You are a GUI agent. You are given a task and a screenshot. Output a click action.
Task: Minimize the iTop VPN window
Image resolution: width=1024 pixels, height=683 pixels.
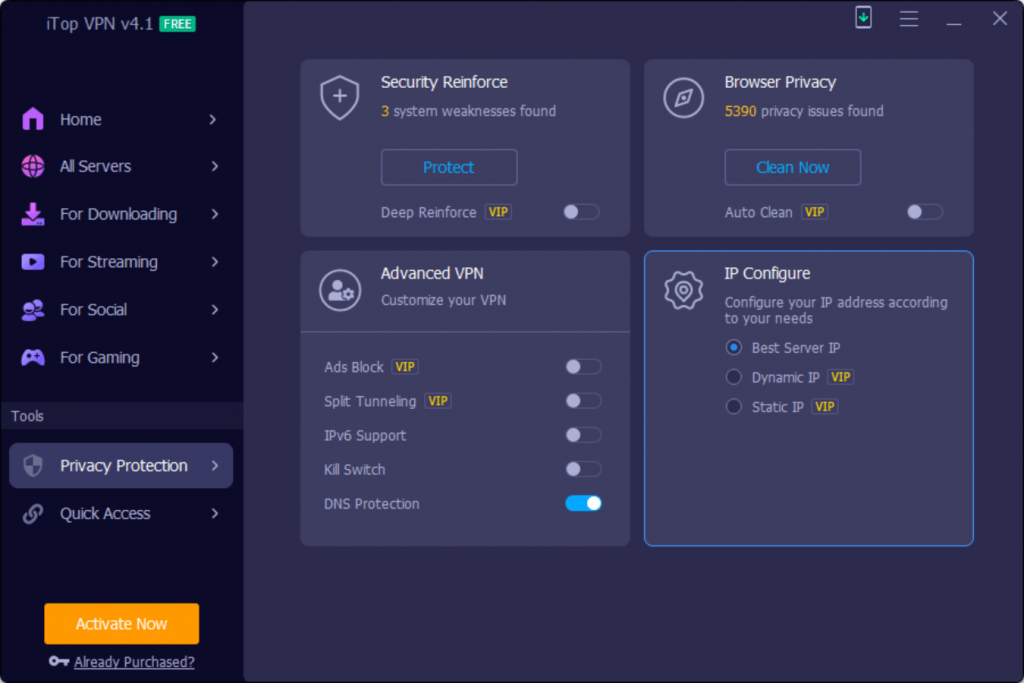coord(953,19)
